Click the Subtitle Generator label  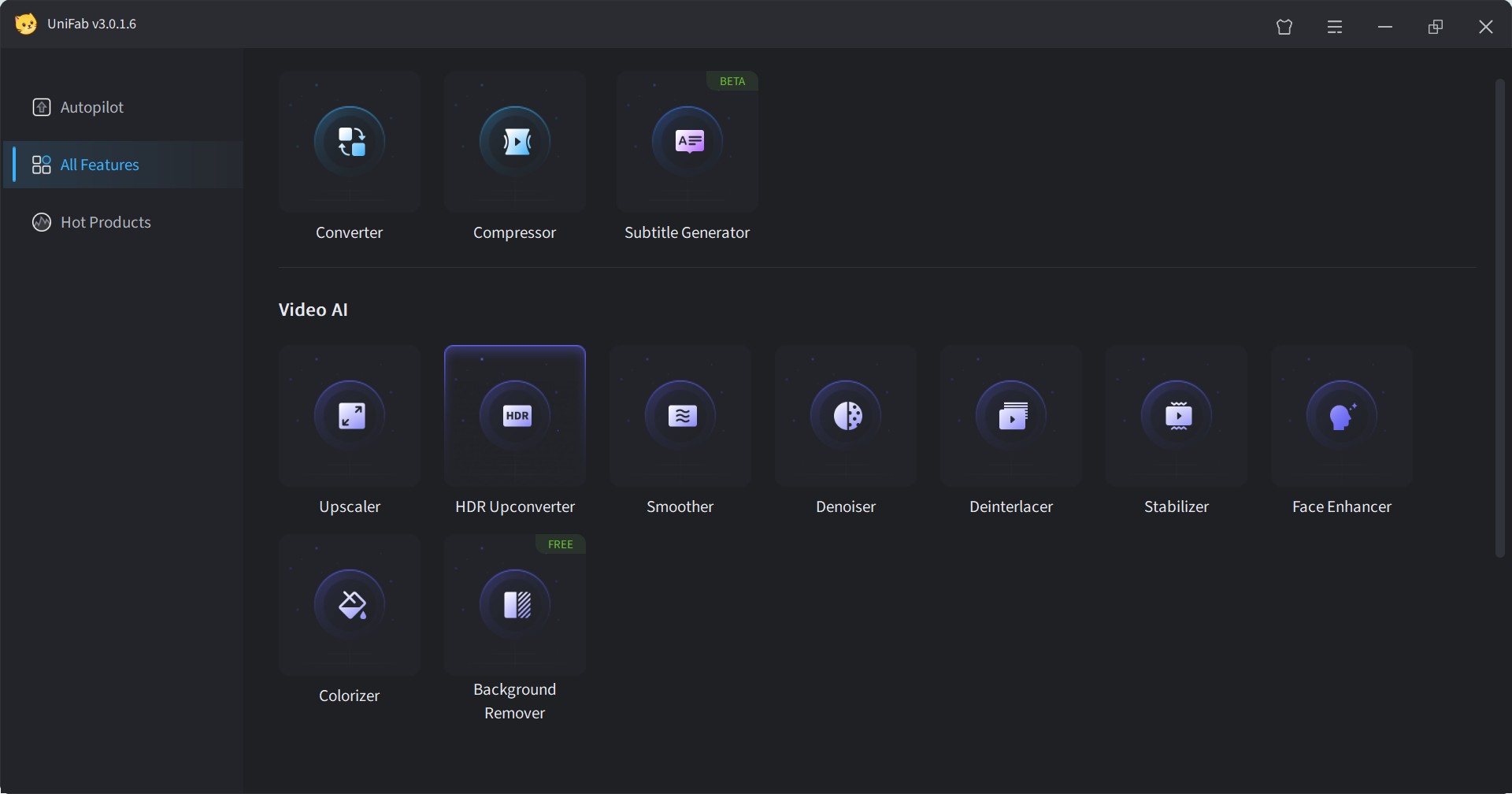(x=687, y=232)
